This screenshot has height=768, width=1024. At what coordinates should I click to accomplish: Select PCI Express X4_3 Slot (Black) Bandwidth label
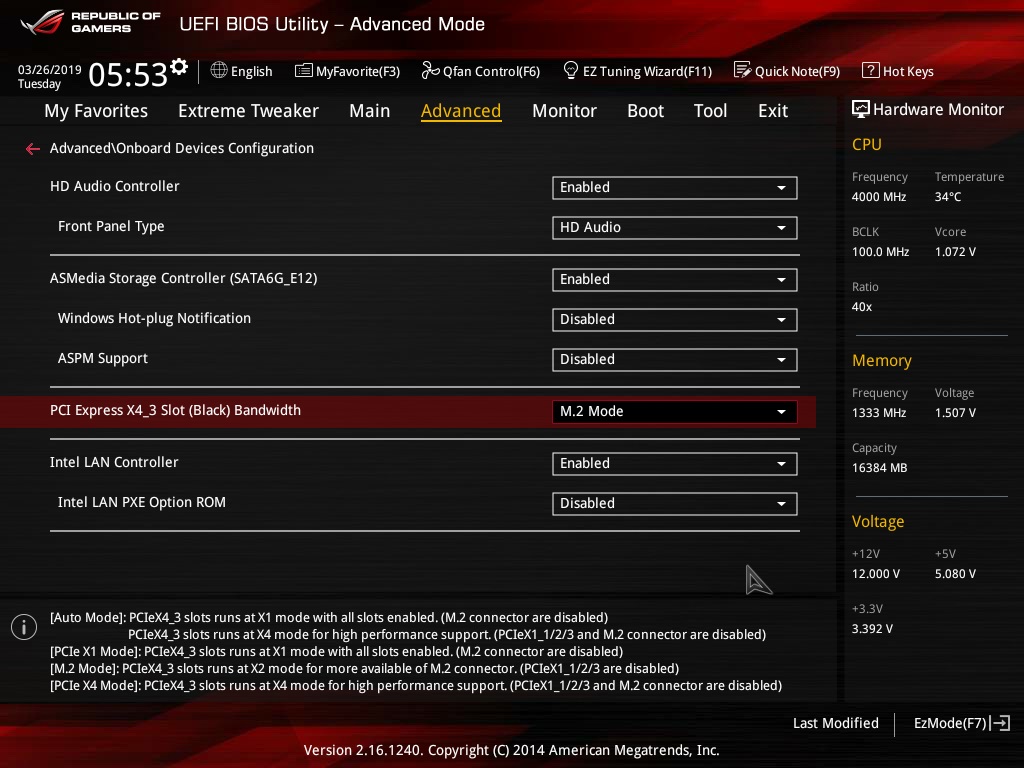tap(175, 410)
